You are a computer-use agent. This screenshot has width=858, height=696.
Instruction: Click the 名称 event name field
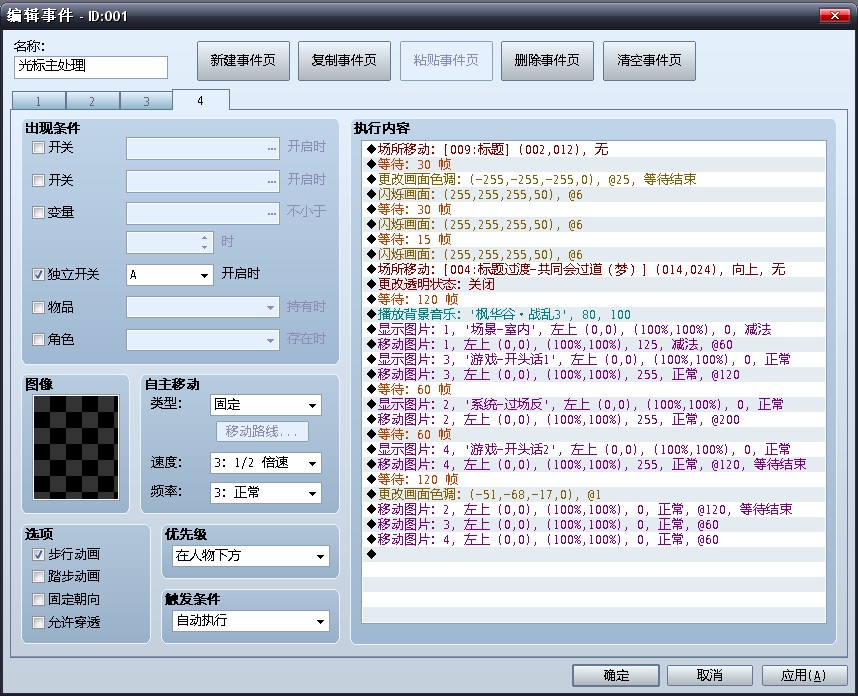pos(91,67)
